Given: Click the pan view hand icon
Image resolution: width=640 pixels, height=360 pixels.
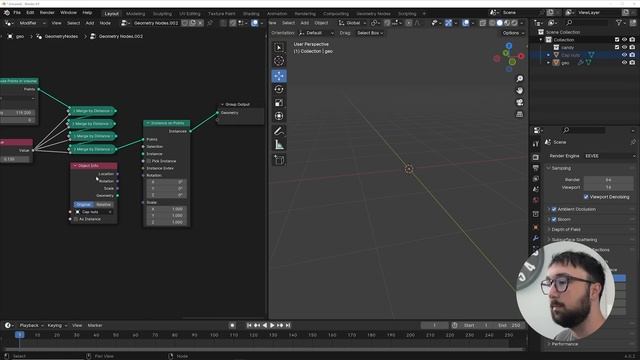Looking at the screenshot, I should (519, 90).
